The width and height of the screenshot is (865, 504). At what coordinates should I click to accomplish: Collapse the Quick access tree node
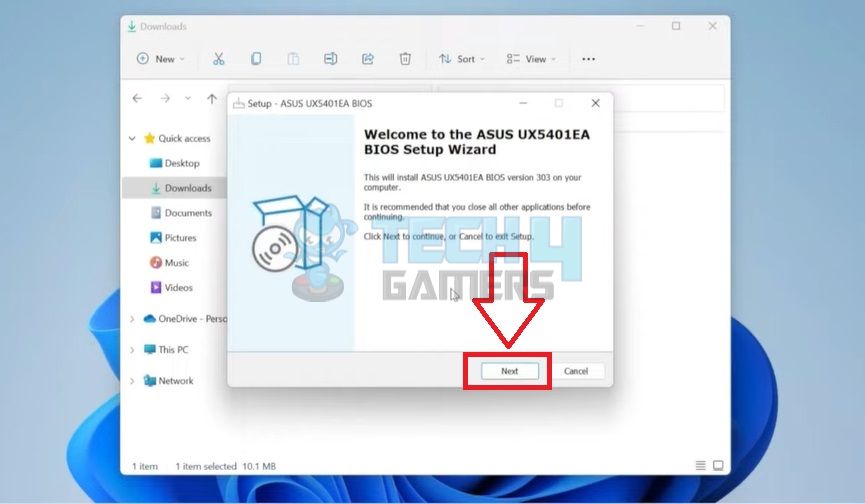[132, 138]
